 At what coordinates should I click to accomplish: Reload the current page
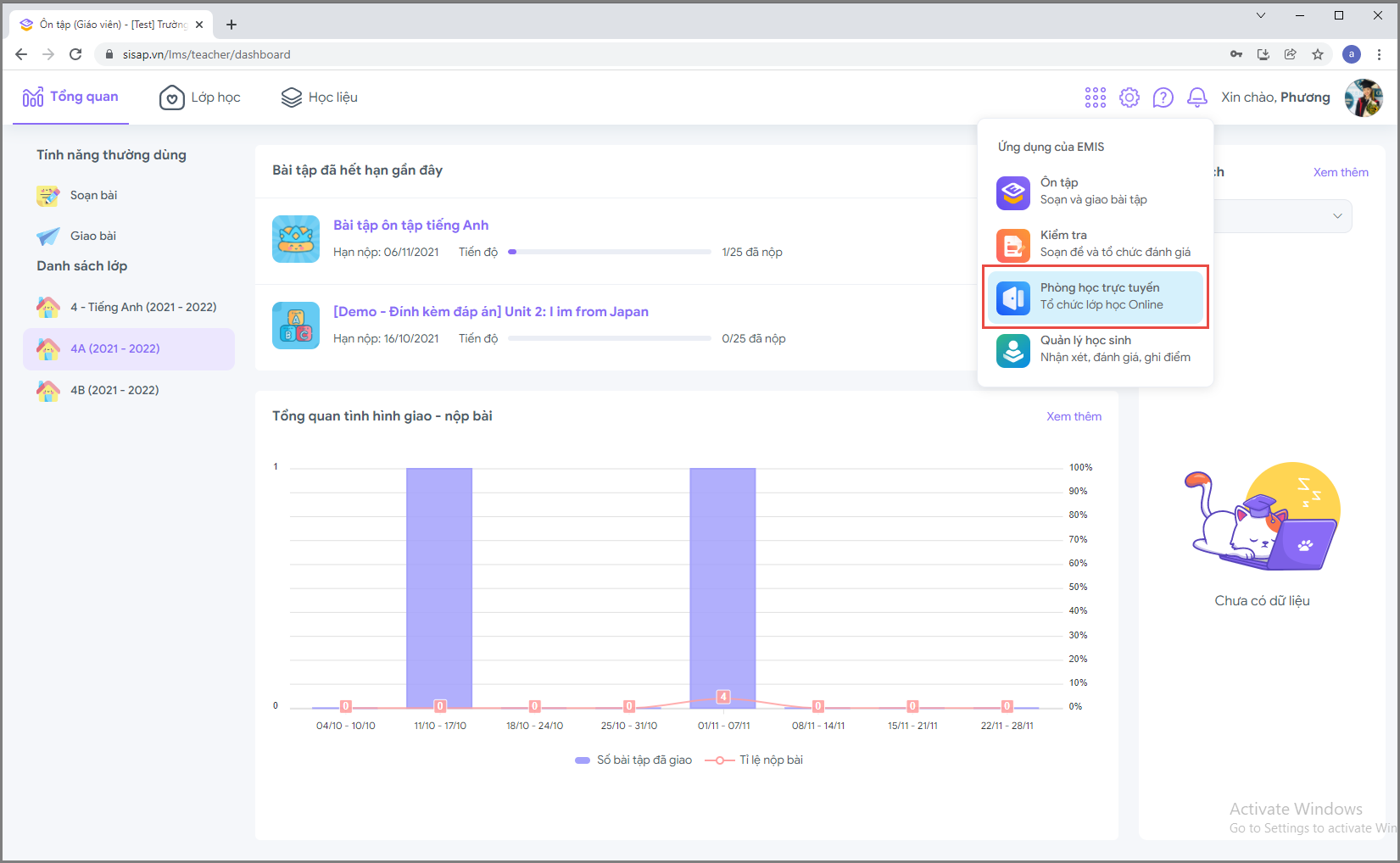[75, 54]
